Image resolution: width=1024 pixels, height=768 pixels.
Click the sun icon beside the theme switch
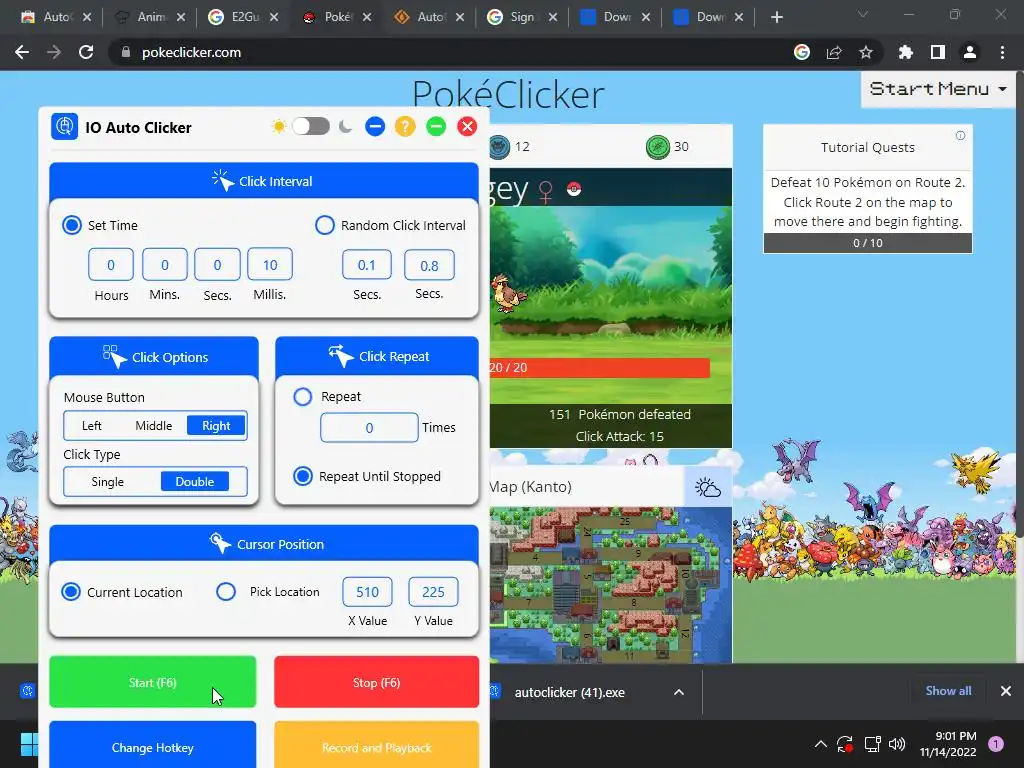pos(279,126)
